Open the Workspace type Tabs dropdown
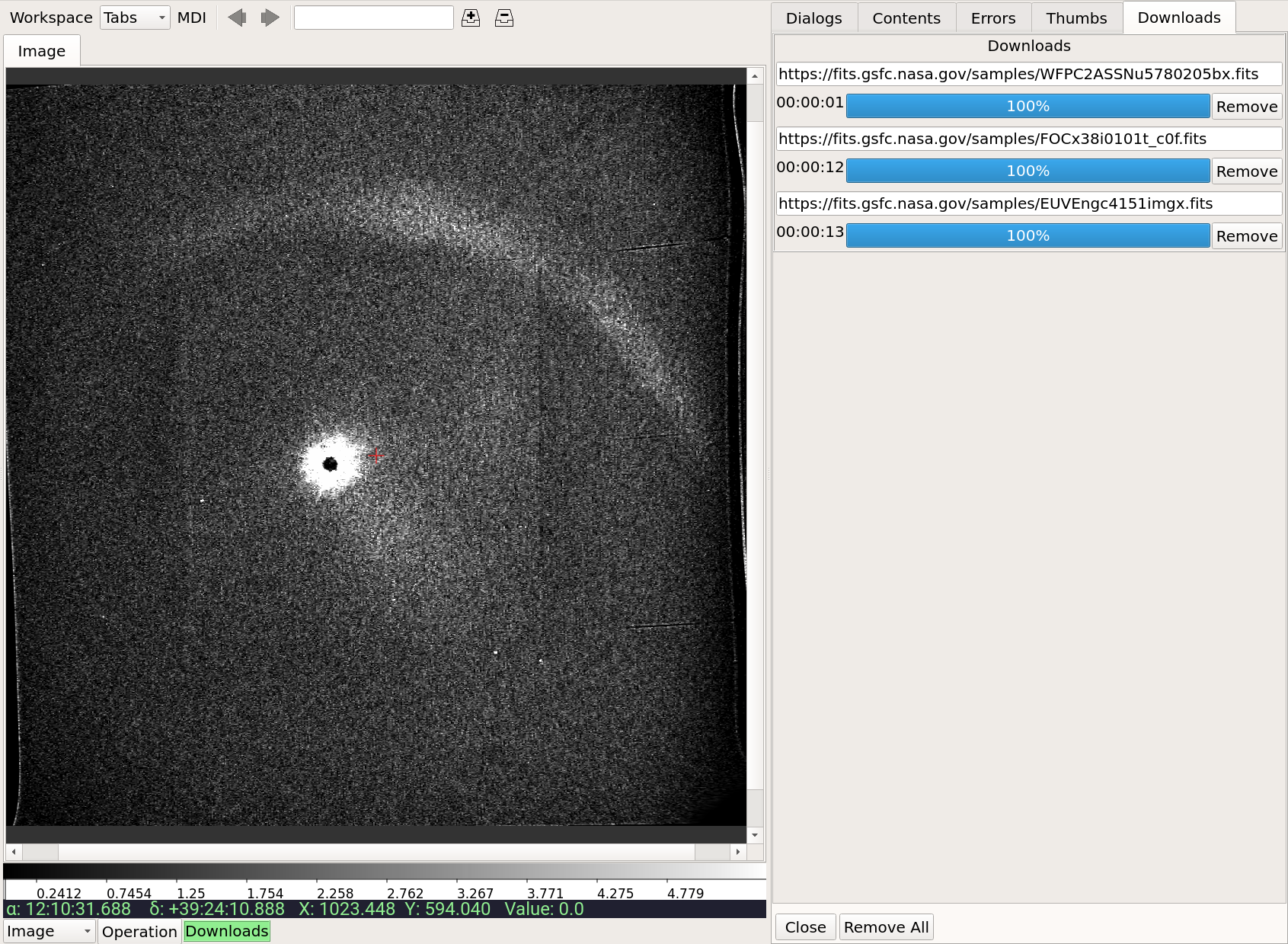 (x=135, y=18)
